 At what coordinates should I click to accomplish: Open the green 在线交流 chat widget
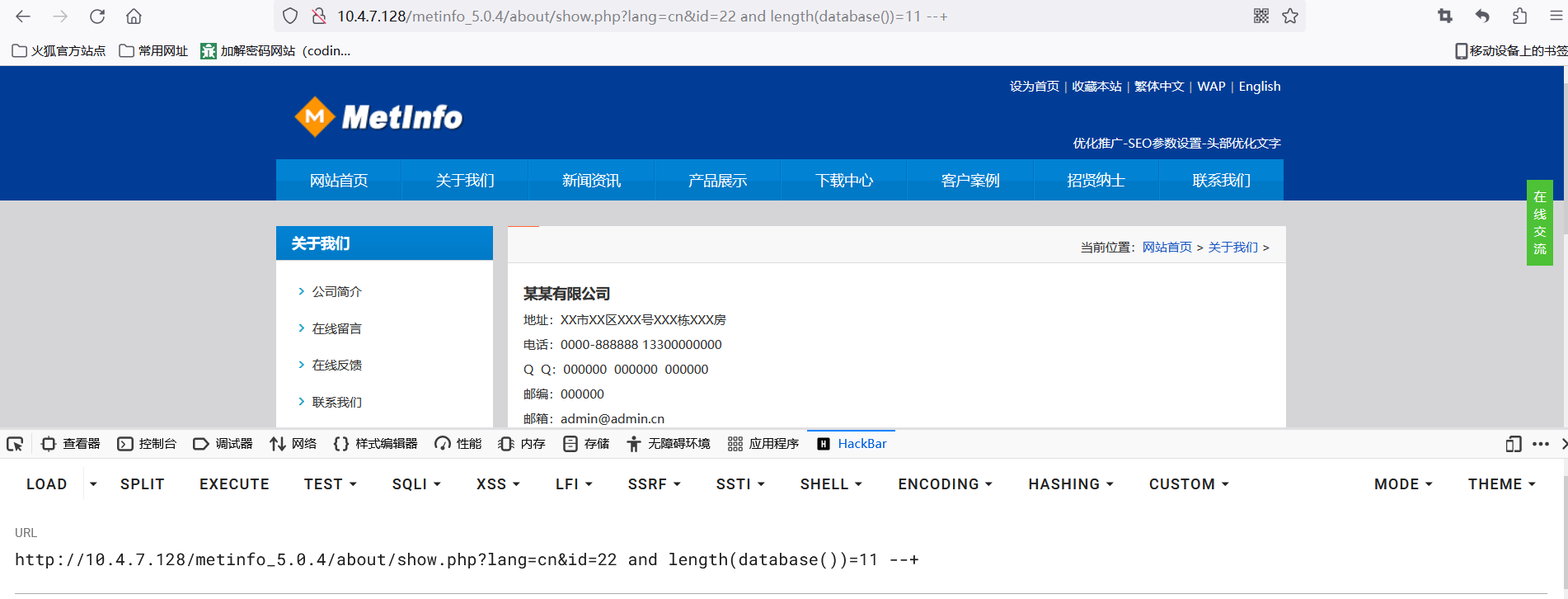(1540, 223)
